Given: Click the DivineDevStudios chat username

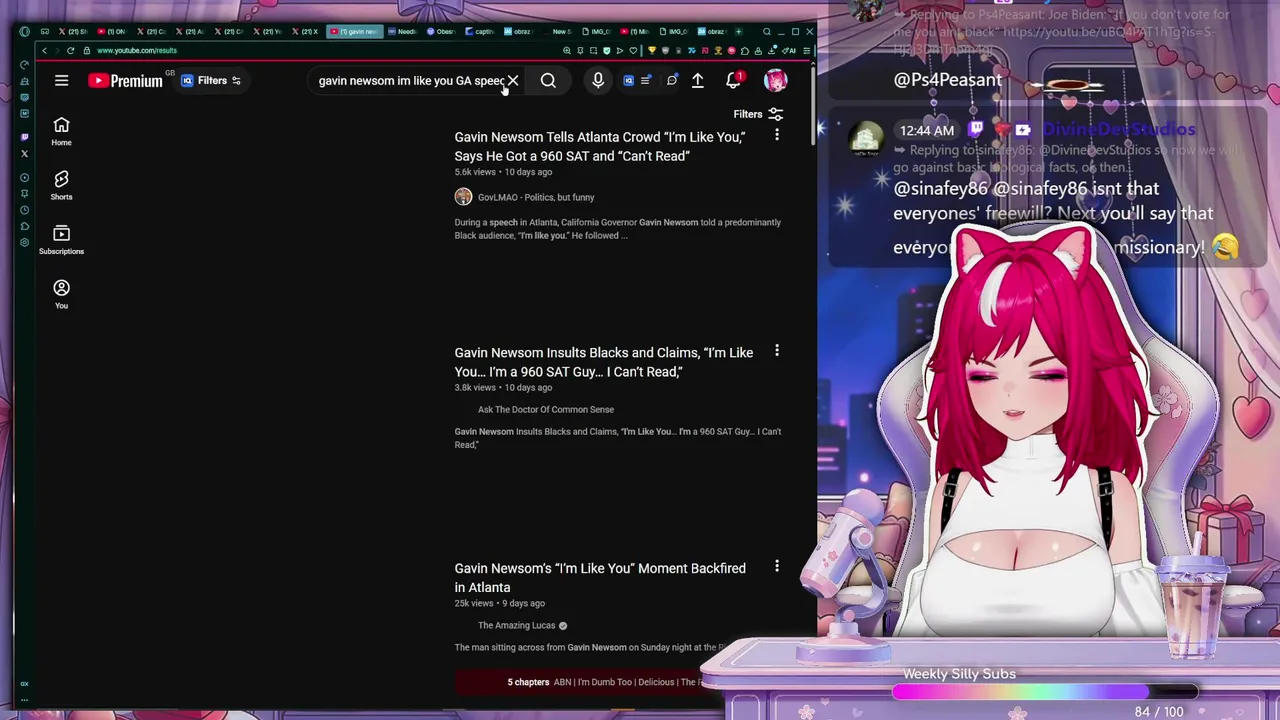Looking at the screenshot, I should tap(1119, 130).
